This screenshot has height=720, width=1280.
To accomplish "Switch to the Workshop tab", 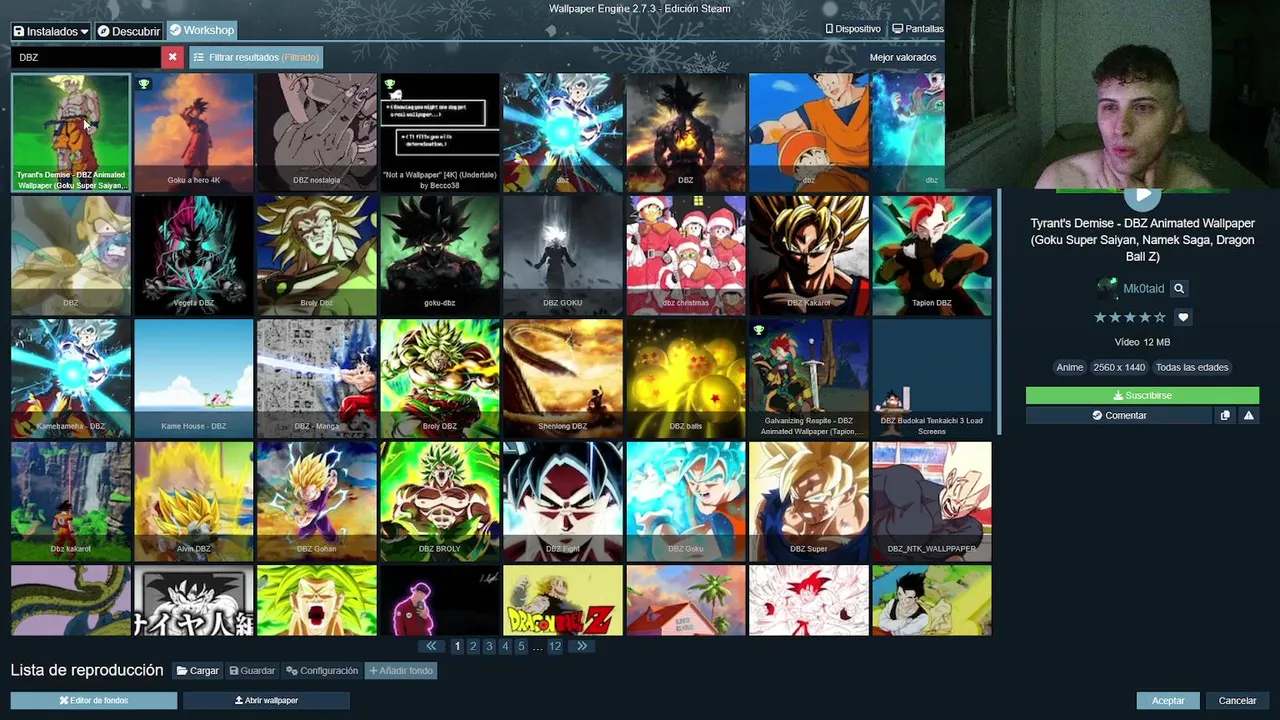I will click(201, 30).
